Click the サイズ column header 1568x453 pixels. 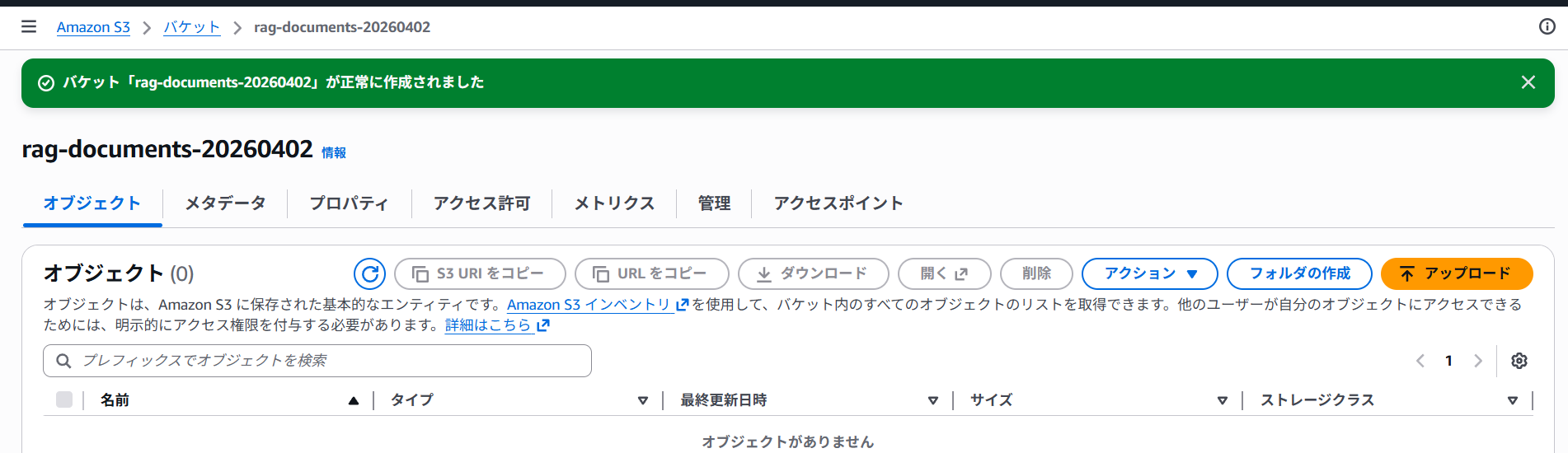(x=991, y=400)
